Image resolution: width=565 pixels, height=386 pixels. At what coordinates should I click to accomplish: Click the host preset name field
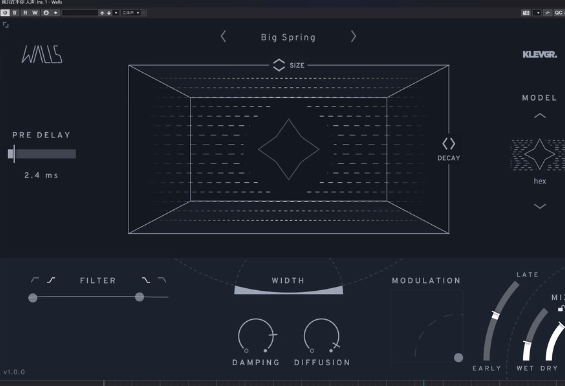[80, 13]
